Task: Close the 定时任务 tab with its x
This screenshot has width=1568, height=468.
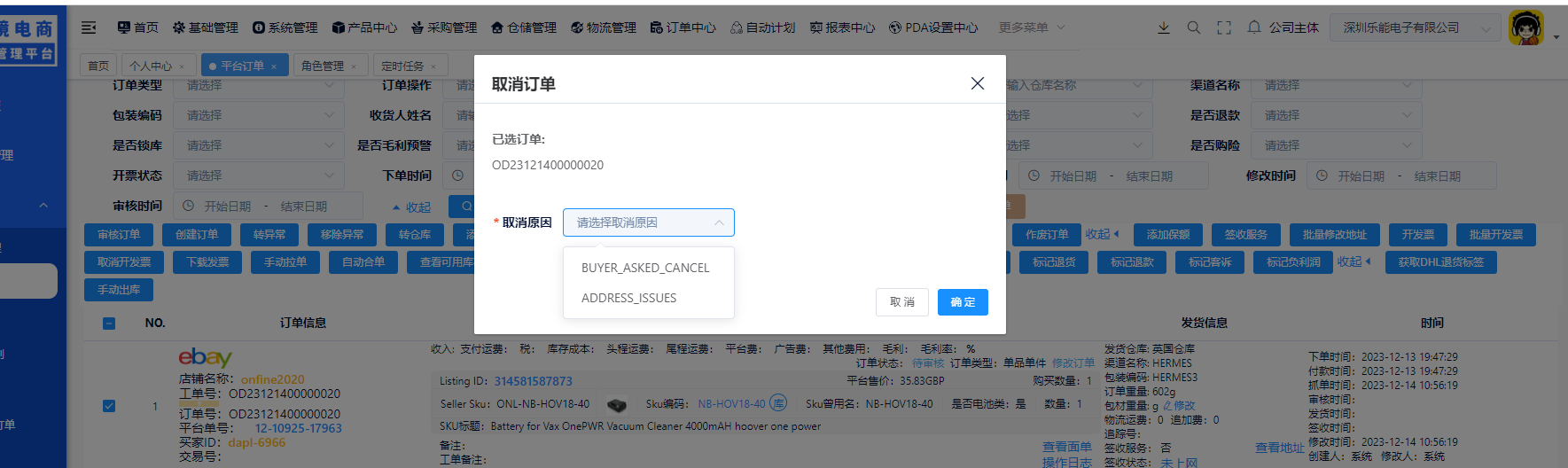Action: (x=433, y=66)
